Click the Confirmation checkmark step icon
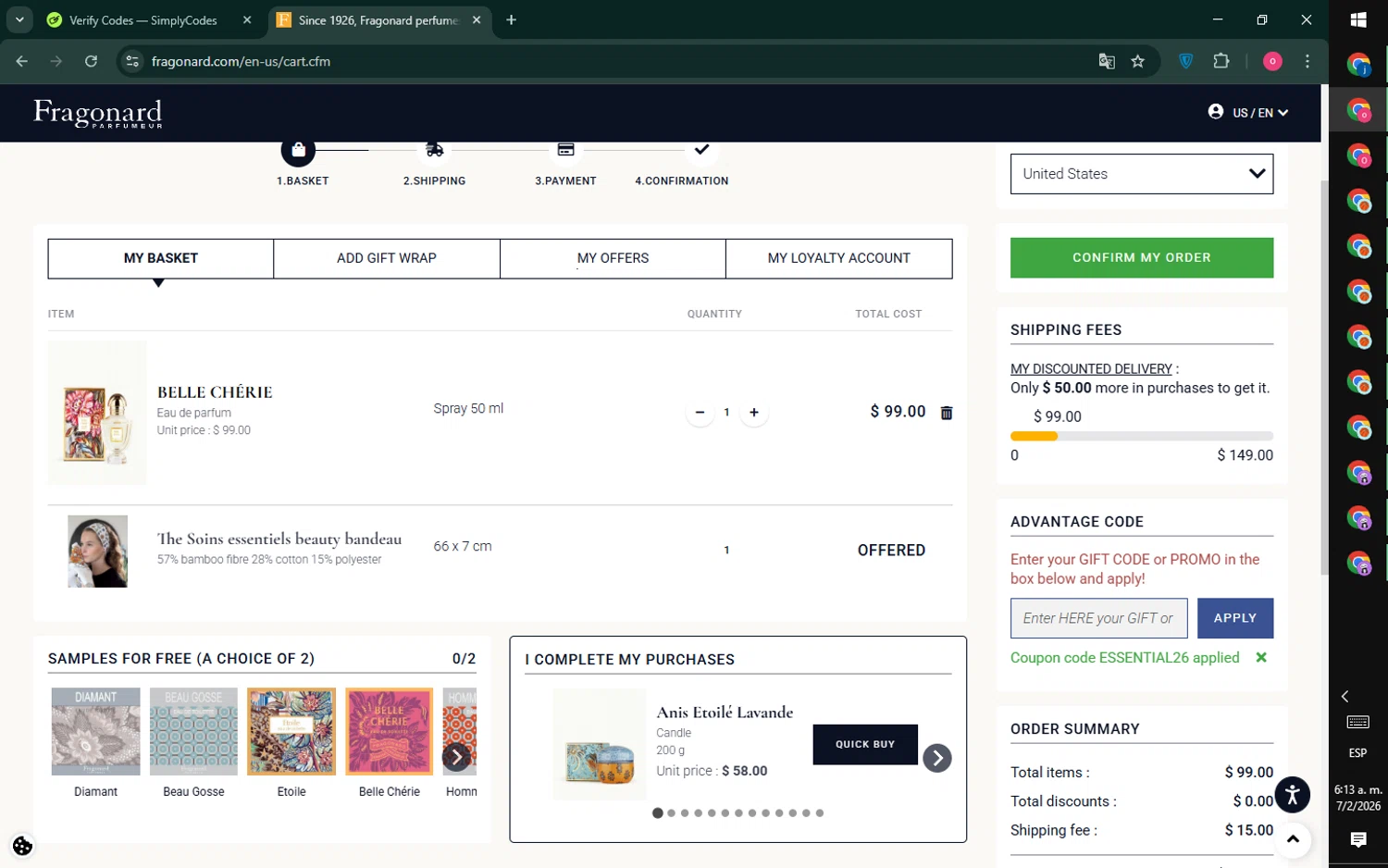 tap(701, 149)
